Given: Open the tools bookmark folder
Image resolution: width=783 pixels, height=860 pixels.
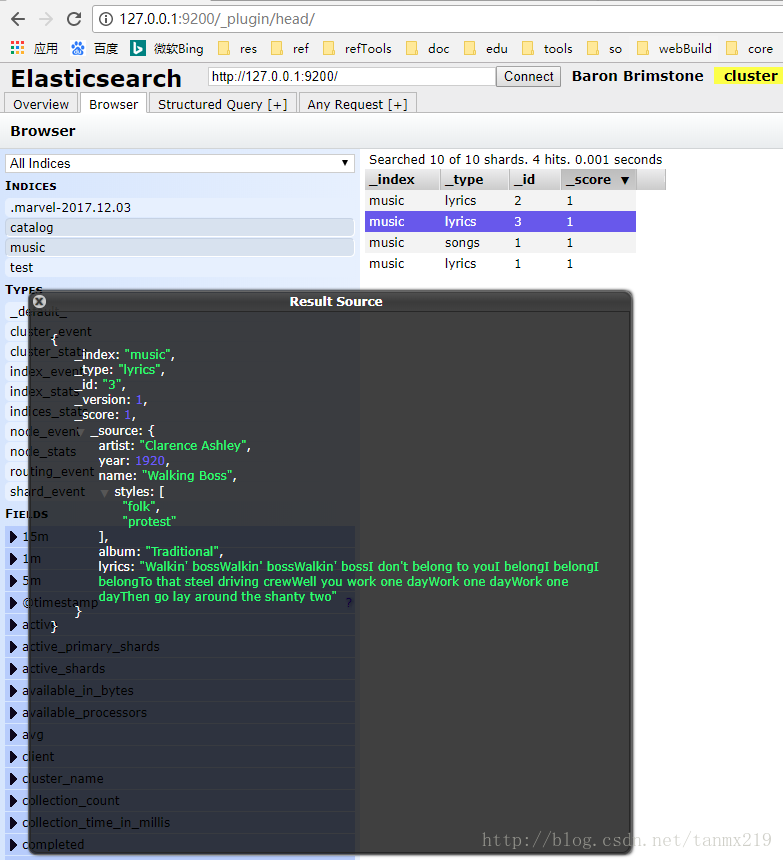Looking at the screenshot, I should (547, 48).
